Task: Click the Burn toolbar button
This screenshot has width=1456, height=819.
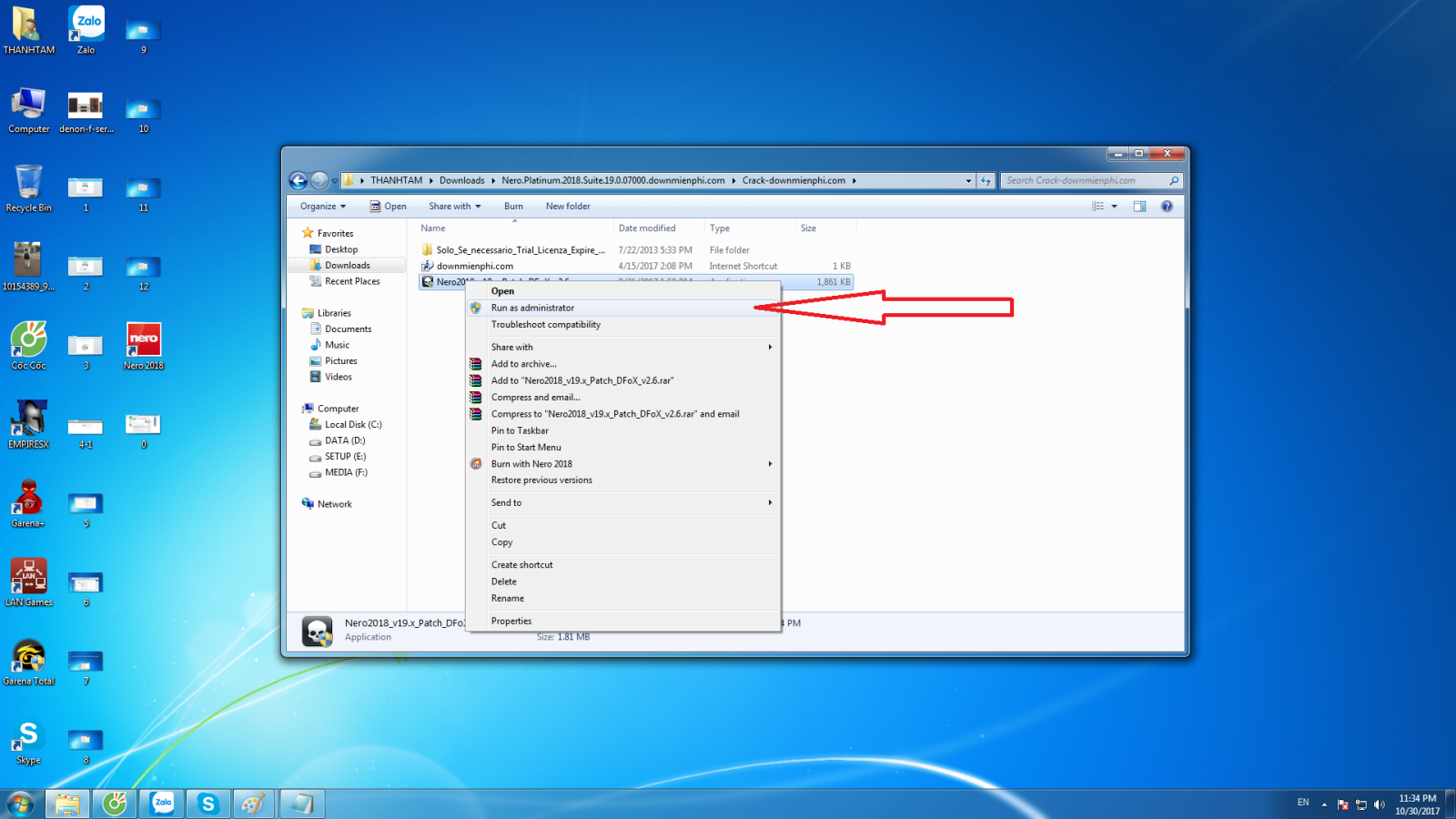Action: click(x=513, y=207)
